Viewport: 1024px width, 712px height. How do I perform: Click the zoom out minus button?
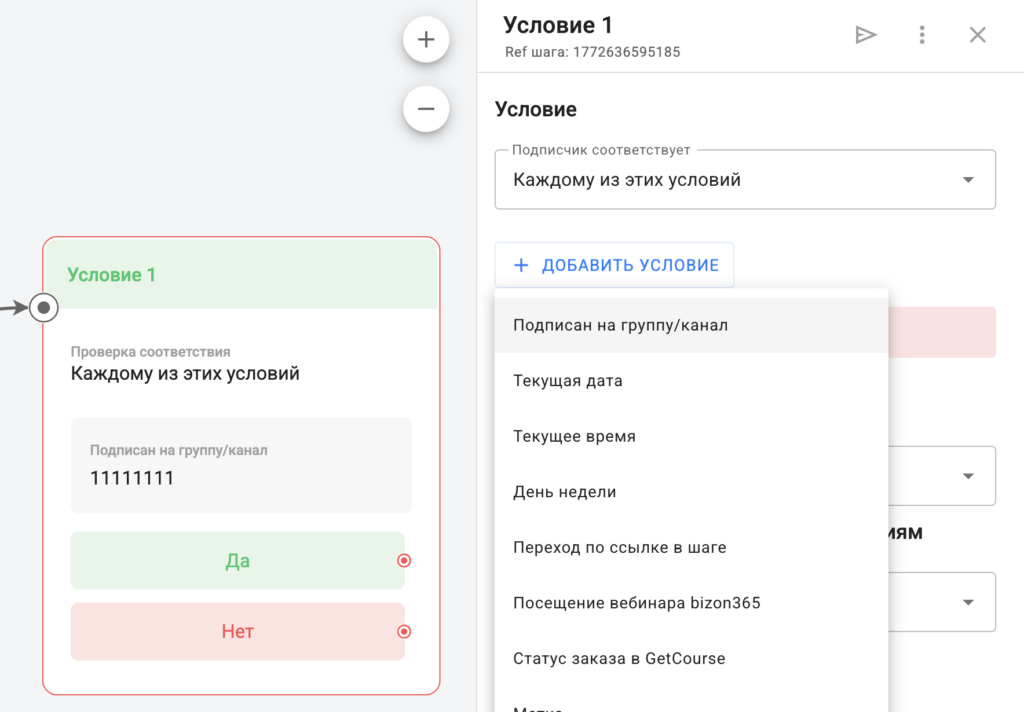tap(426, 109)
